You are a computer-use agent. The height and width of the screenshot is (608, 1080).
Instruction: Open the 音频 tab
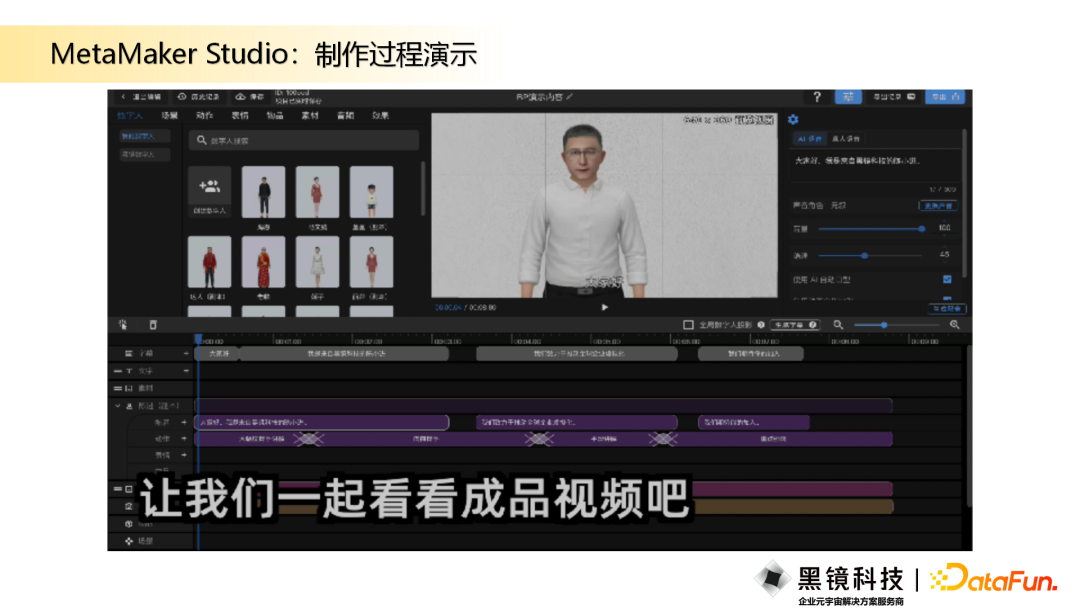(x=345, y=116)
